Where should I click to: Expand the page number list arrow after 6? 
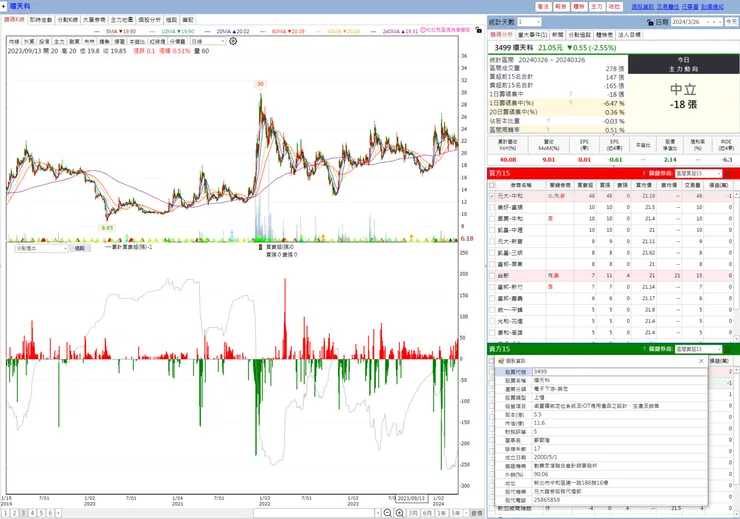tap(58, 513)
